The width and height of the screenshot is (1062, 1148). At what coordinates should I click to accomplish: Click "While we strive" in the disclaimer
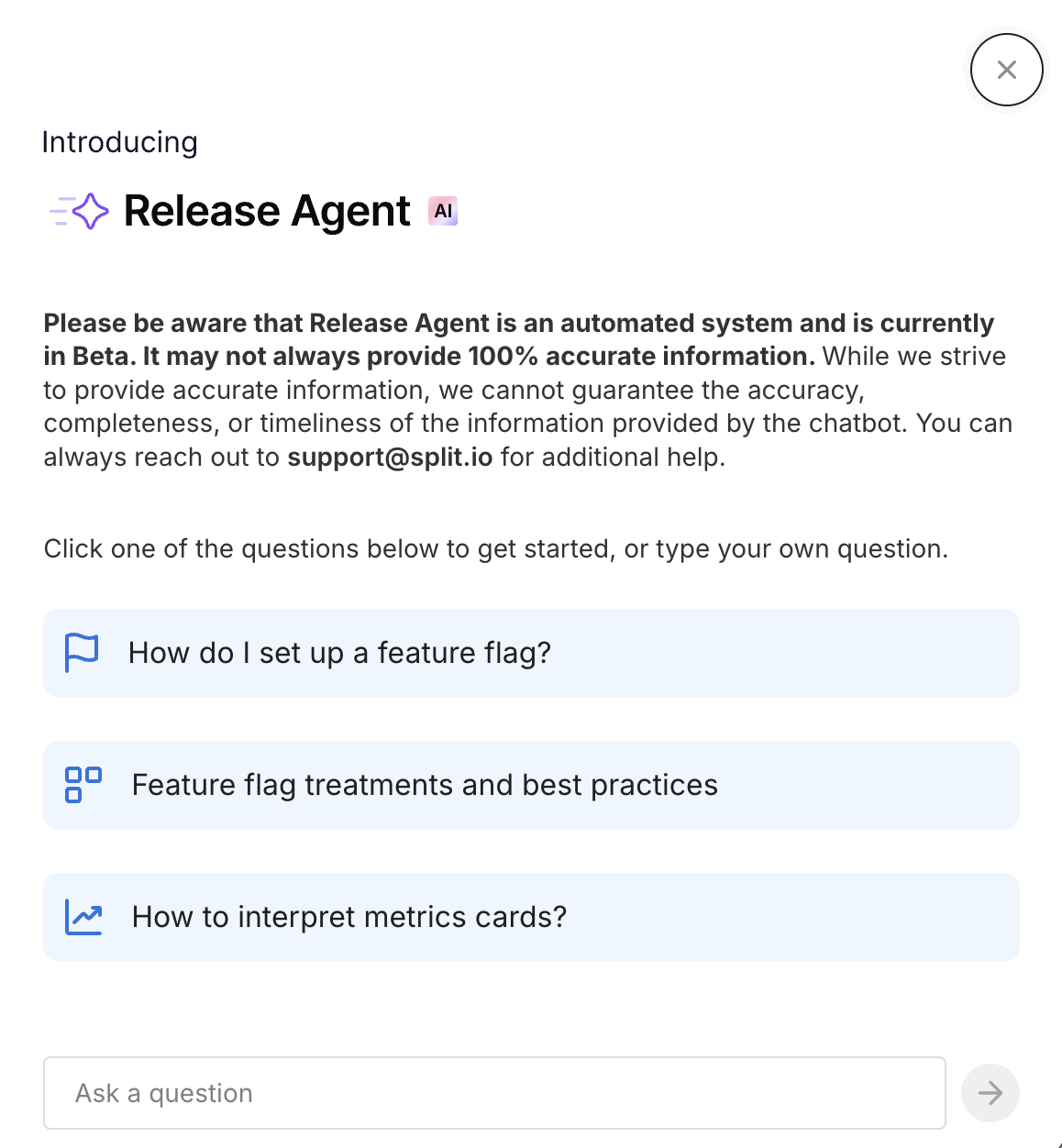point(913,356)
